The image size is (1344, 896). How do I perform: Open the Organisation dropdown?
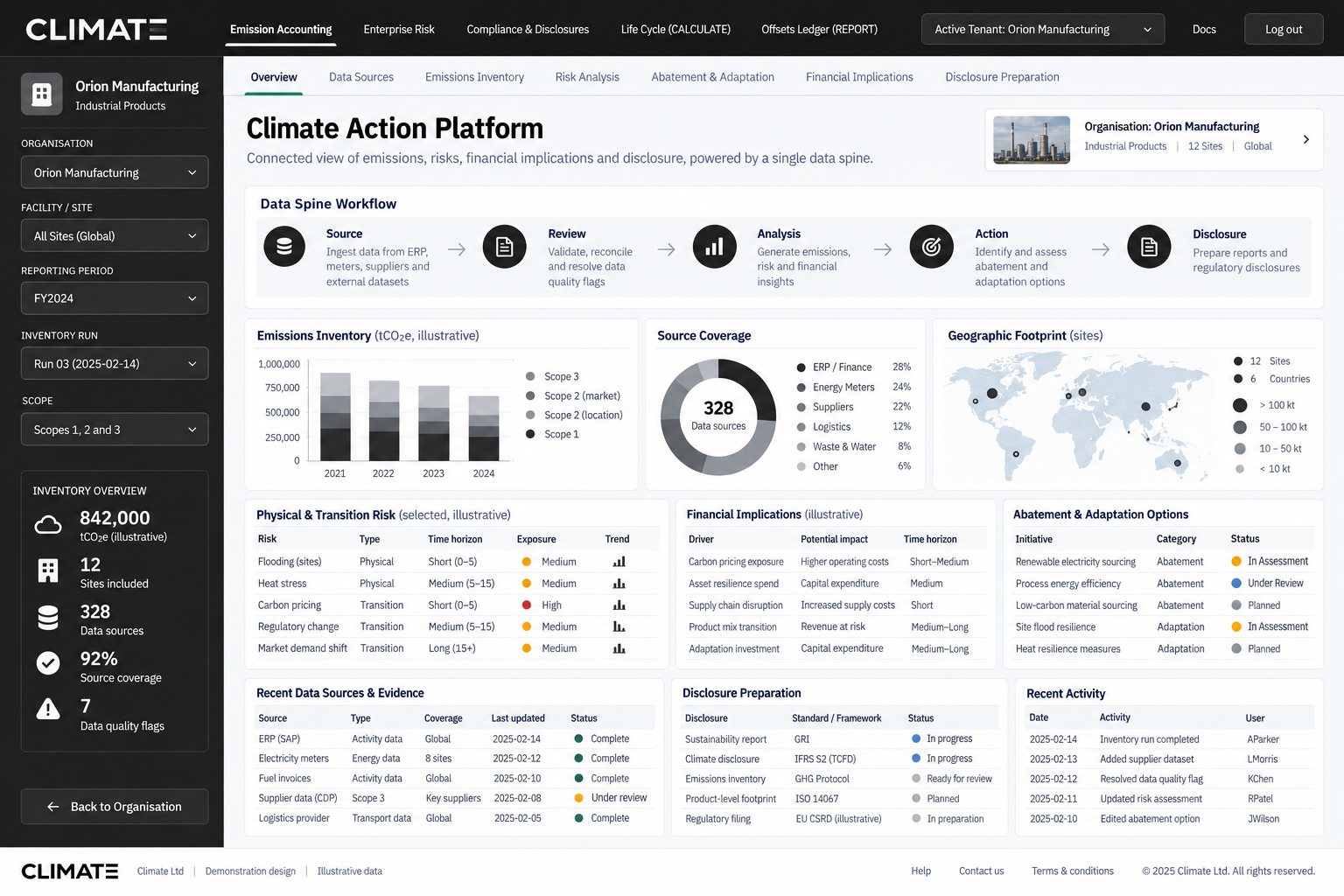click(115, 172)
